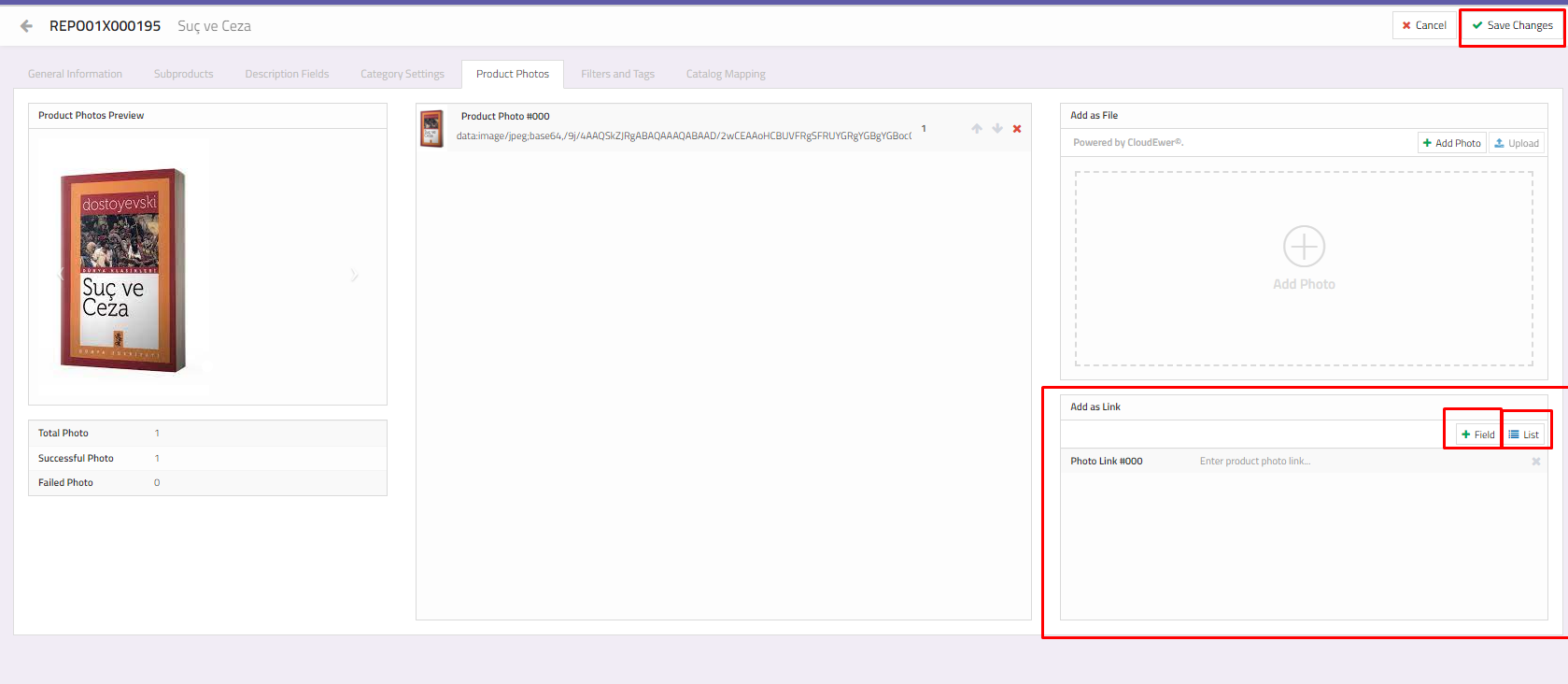Move Product Photo #000 up

point(977,129)
